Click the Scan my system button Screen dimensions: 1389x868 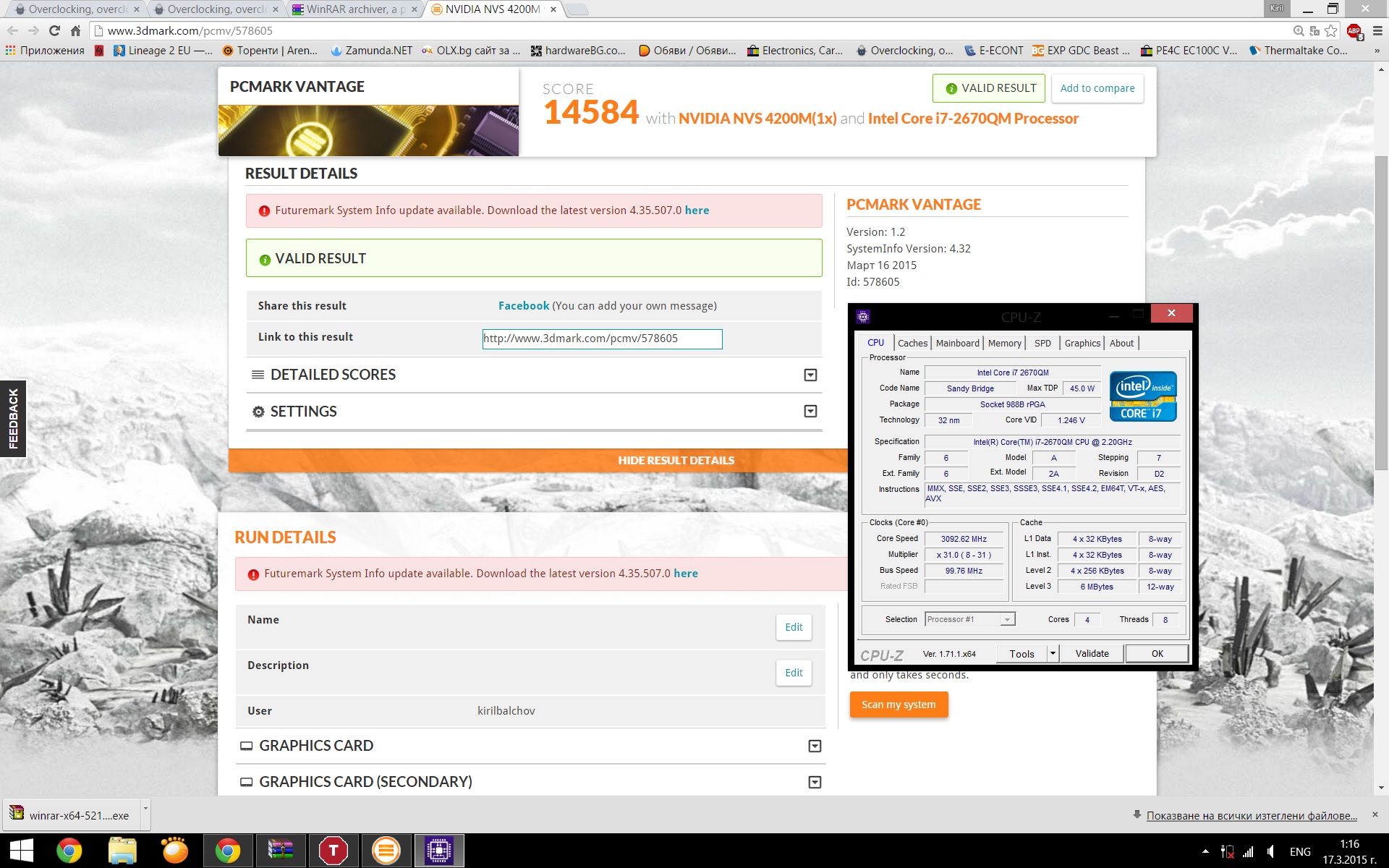pos(899,705)
